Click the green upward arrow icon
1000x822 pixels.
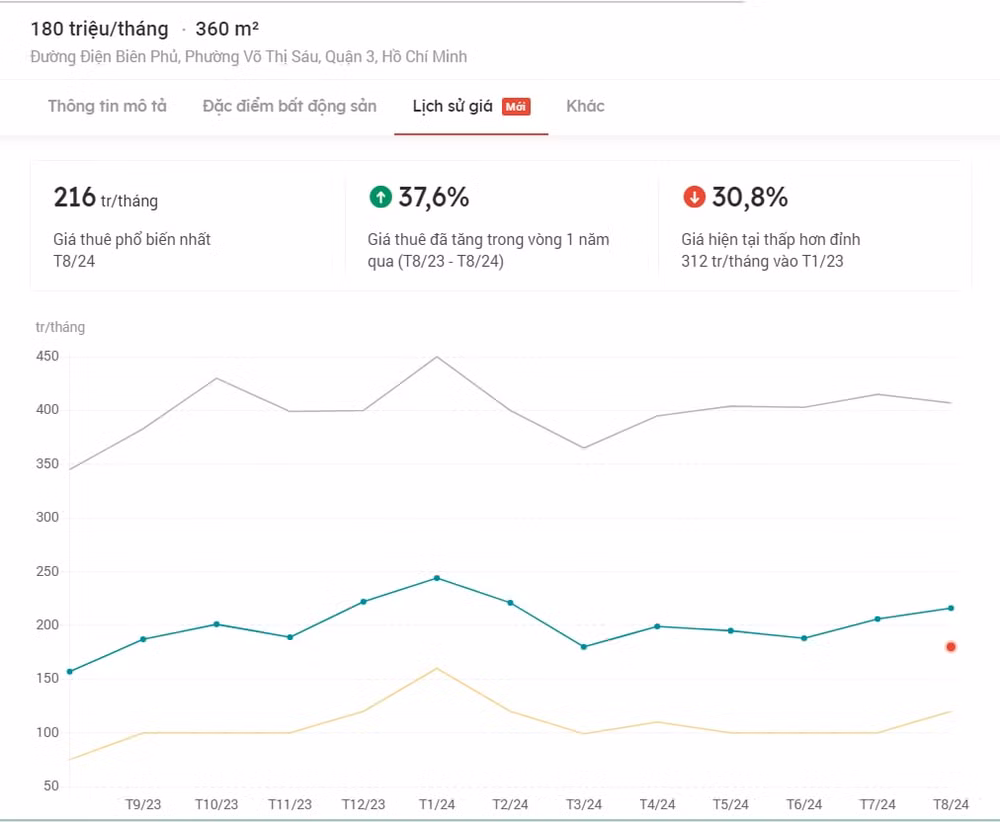[x=381, y=196]
